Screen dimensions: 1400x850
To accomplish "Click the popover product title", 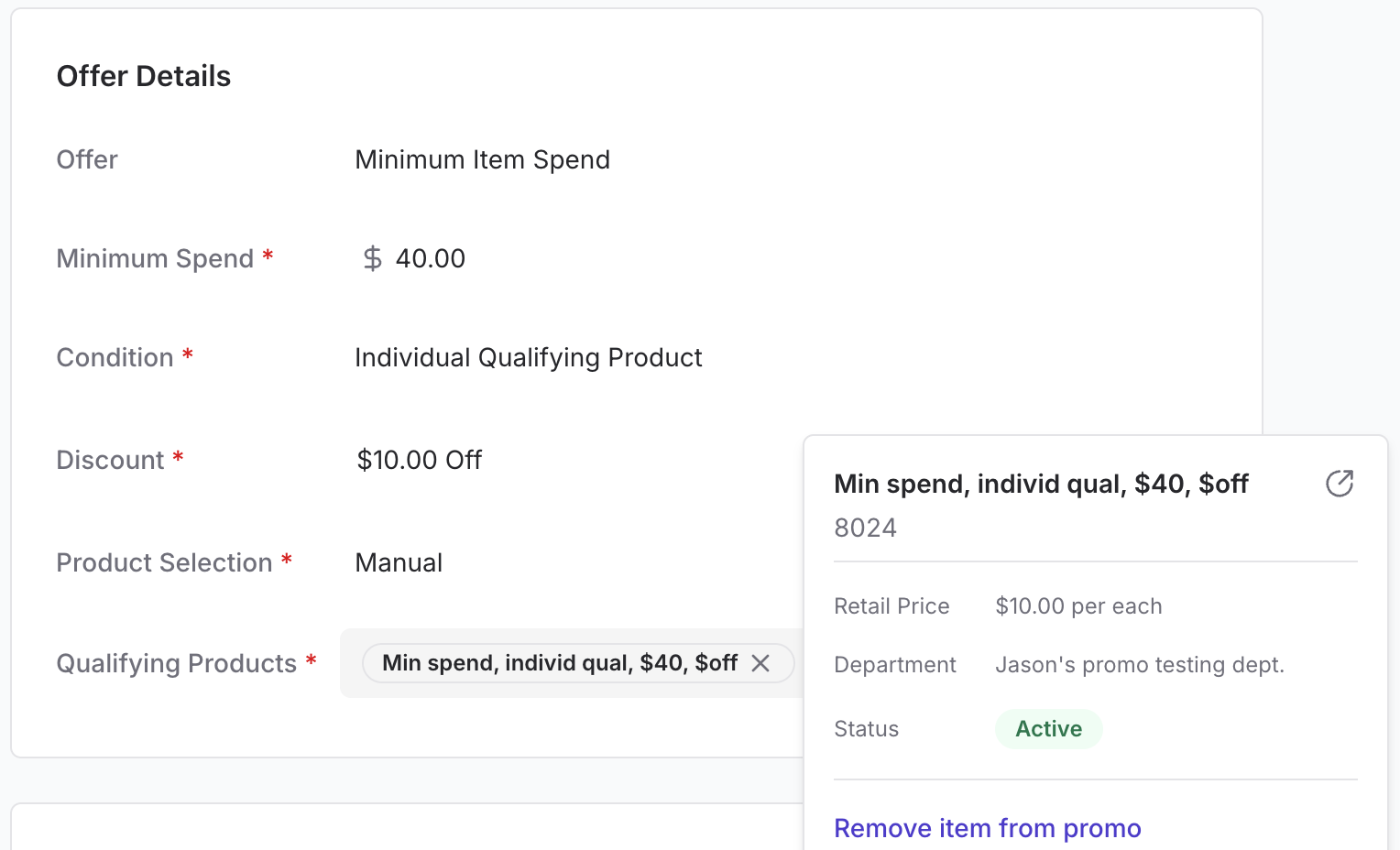I will coord(1041,484).
